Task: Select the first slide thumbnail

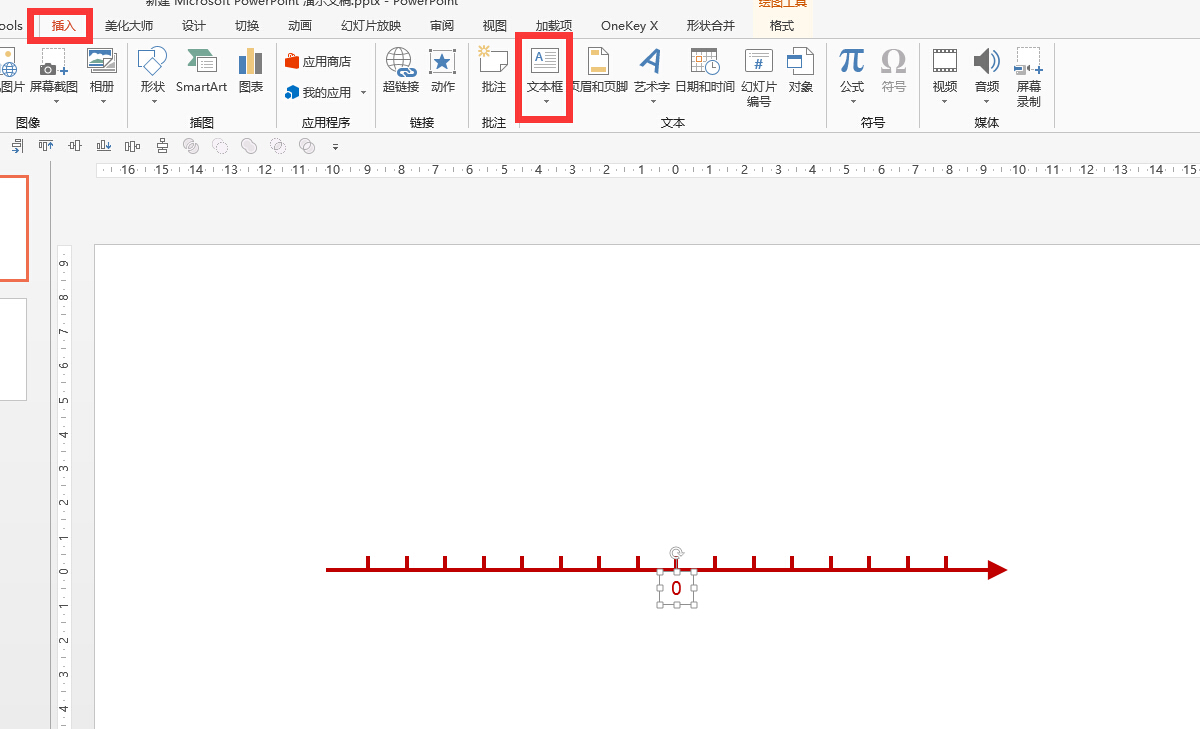Action: point(14,228)
